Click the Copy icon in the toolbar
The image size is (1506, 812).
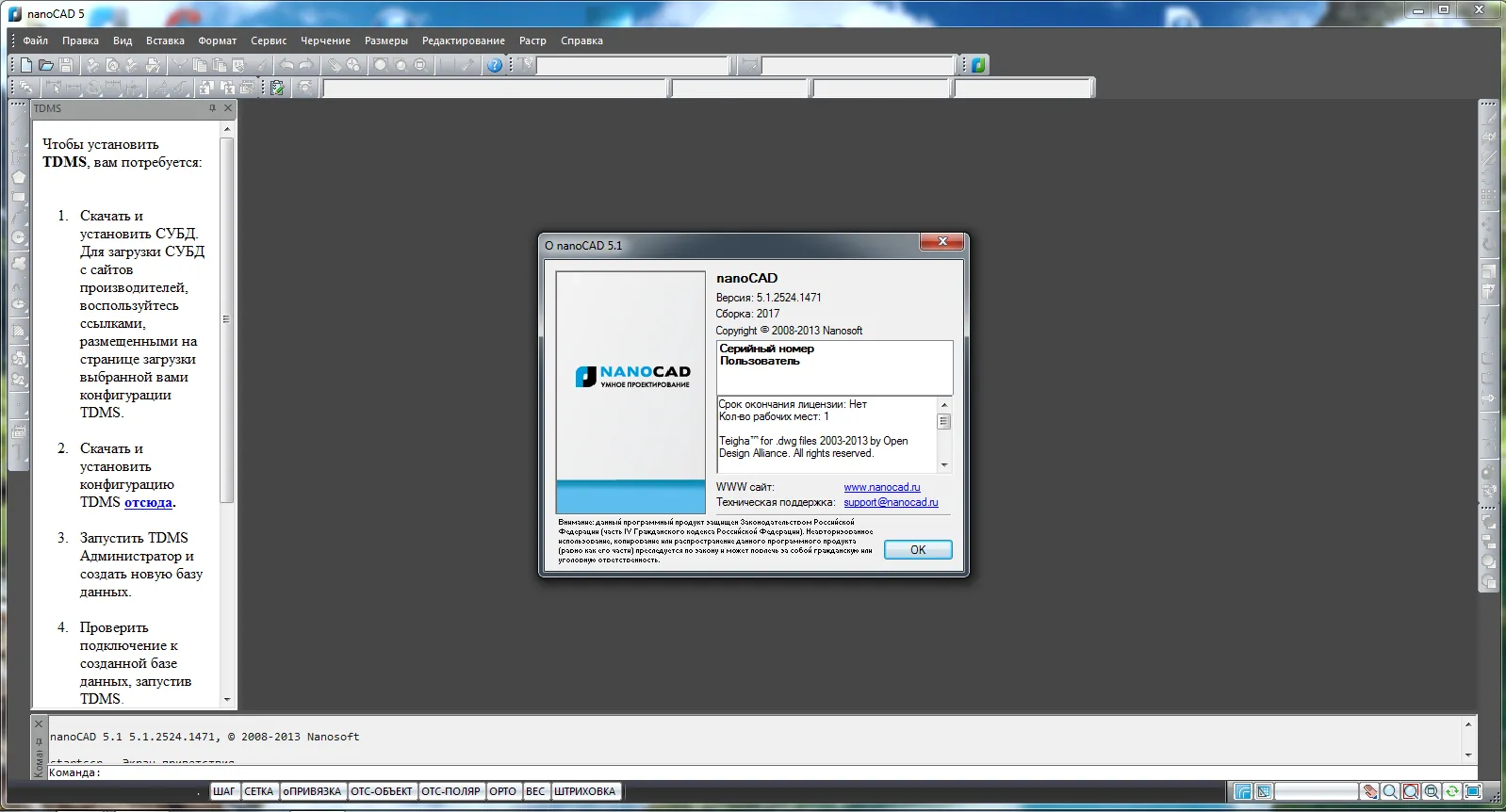click(x=200, y=65)
